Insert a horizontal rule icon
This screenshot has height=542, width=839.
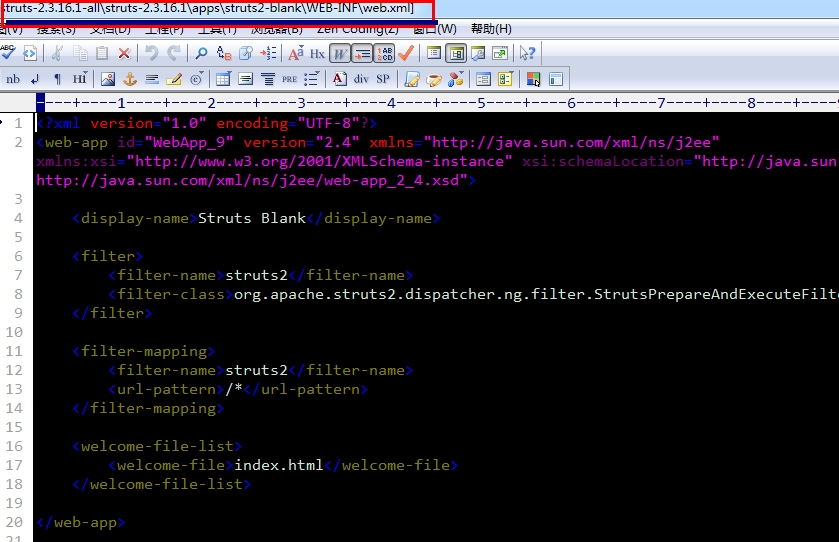point(152,79)
